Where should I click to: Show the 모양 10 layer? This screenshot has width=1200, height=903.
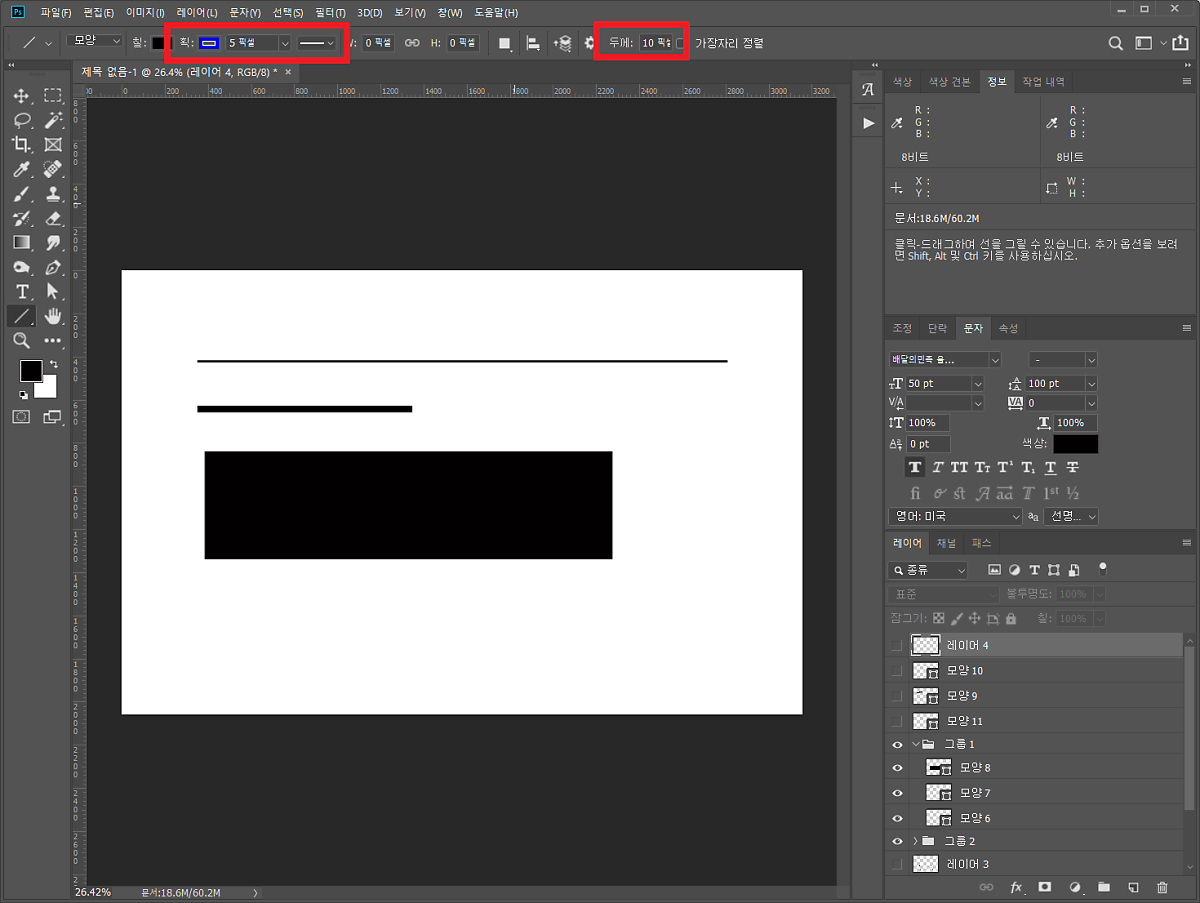[x=897, y=670]
